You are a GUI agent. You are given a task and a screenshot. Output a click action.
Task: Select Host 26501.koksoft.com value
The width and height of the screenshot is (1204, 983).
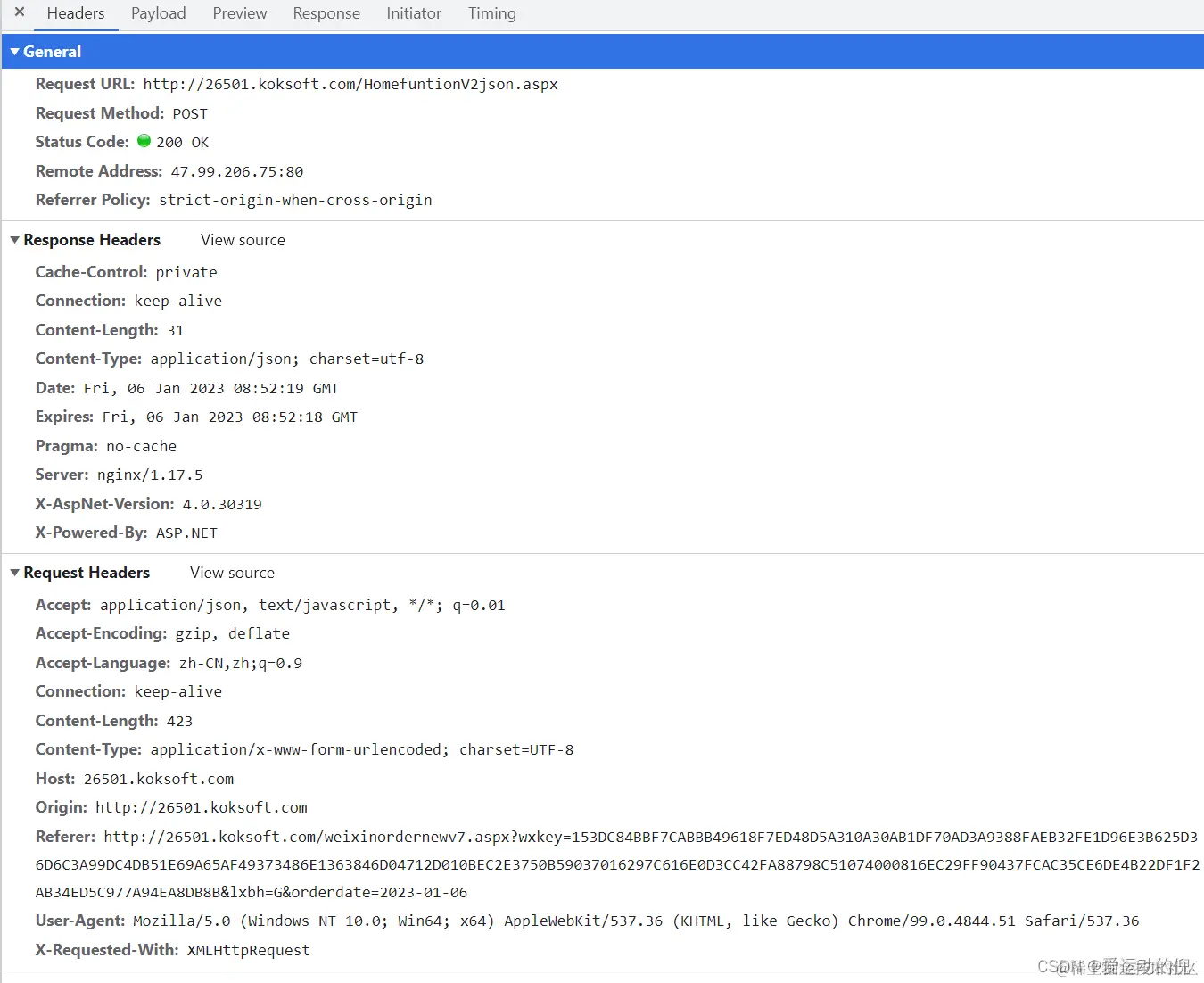159,779
